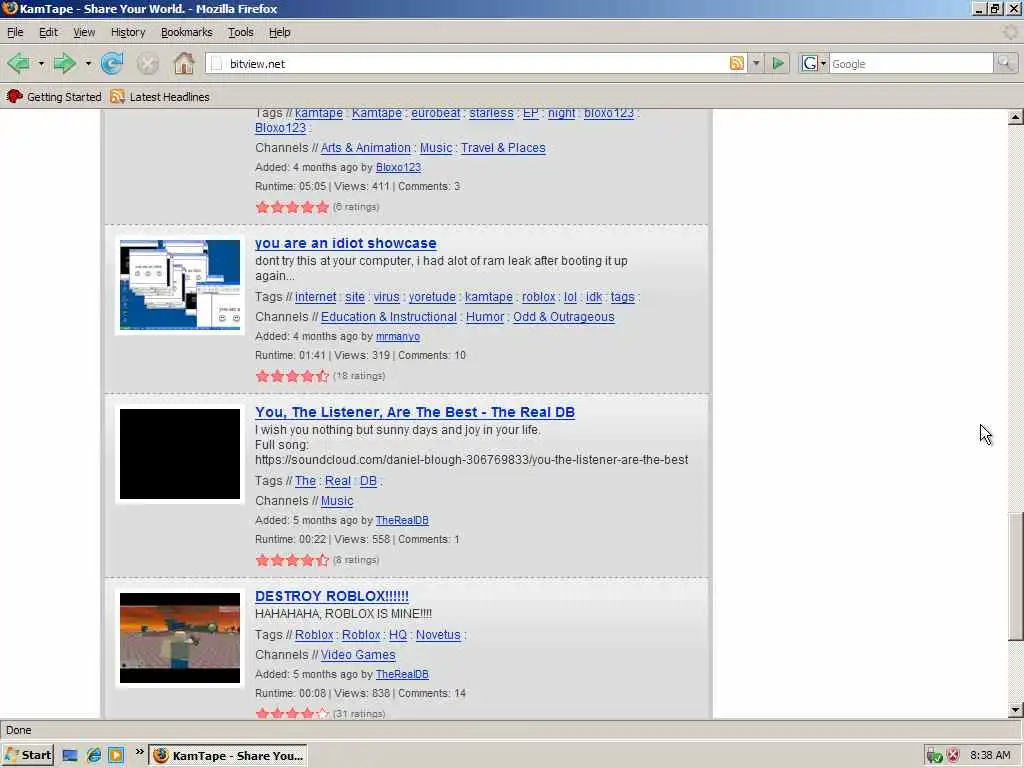Click the vertical scrollbar thumb
1024x768 pixels.
click(1015, 577)
